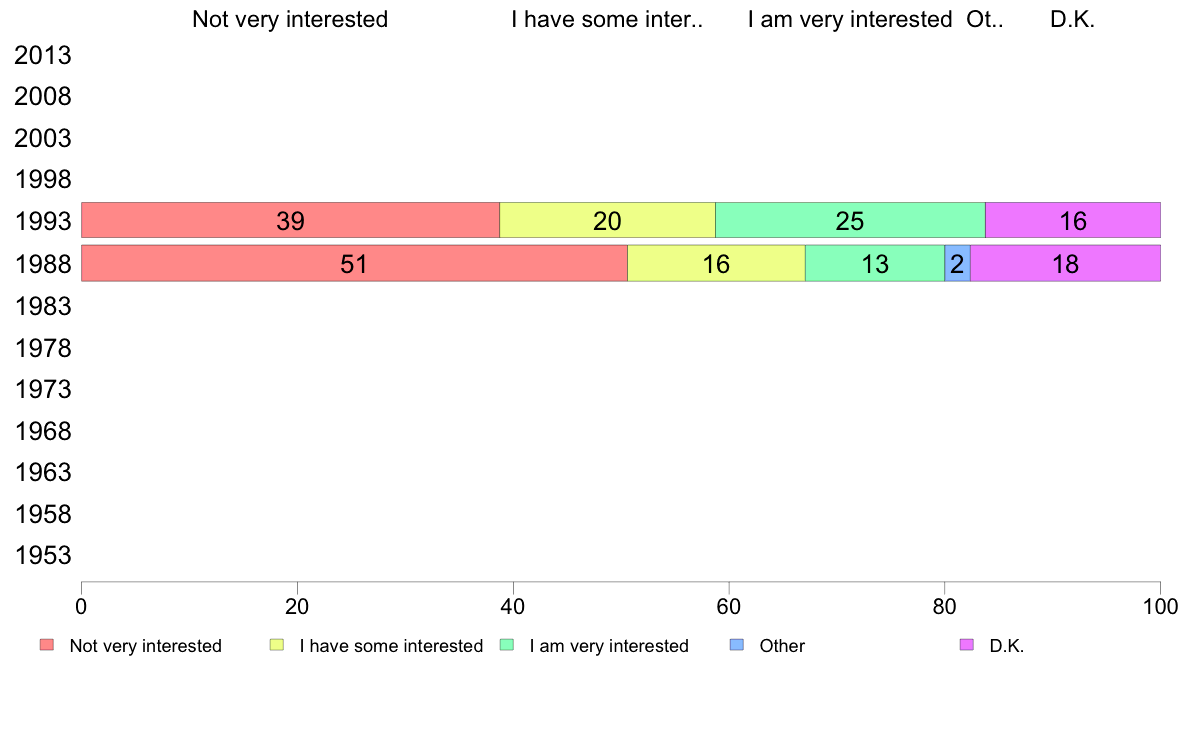Screen dimensions: 1188x736
Task: Click the red Not very interested legend swatch
Action: pos(47,645)
